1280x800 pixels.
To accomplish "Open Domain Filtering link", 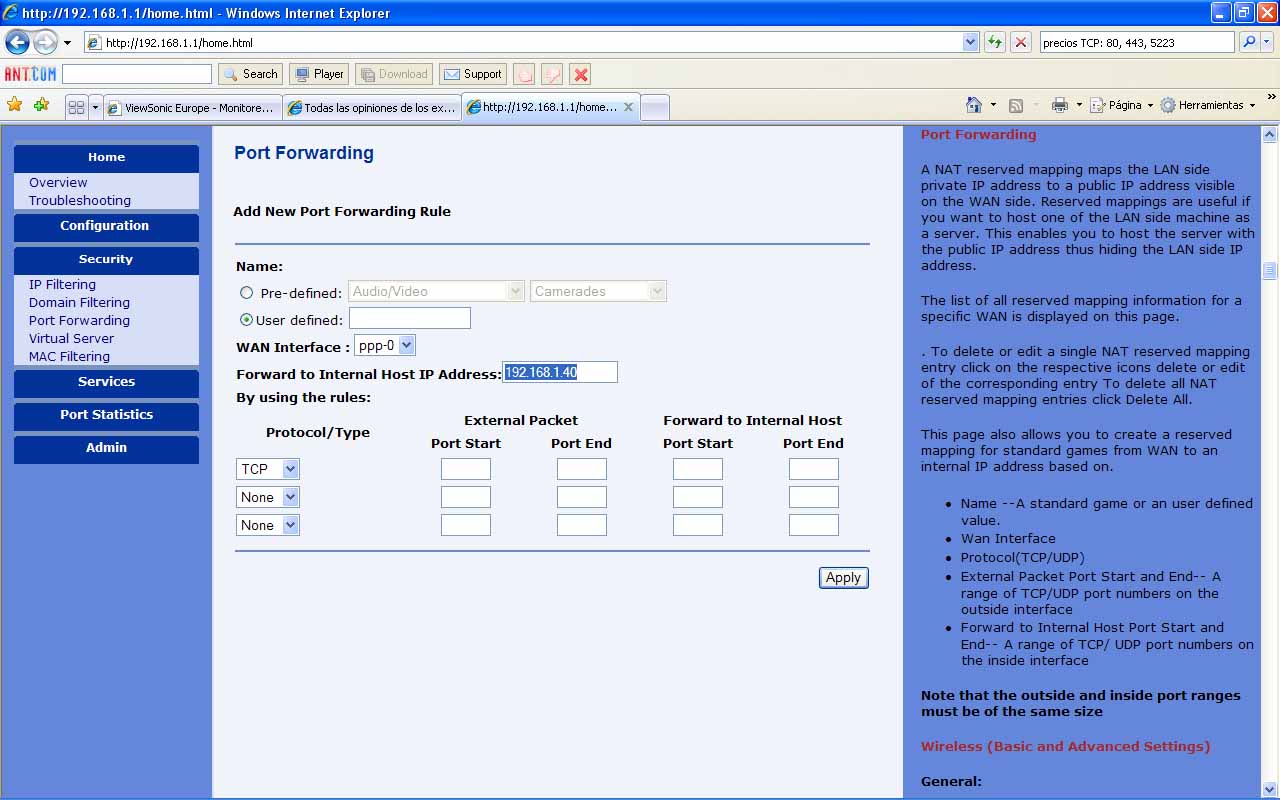I will (x=79, y=303).
